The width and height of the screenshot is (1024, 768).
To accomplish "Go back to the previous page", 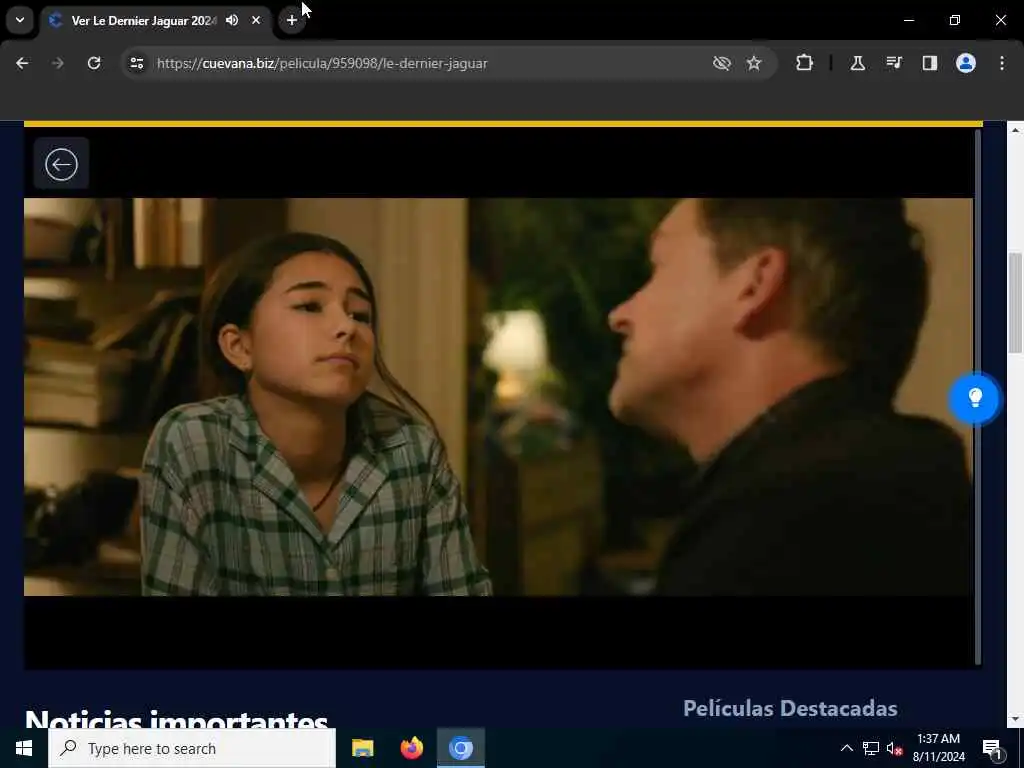I will [22, 63].
